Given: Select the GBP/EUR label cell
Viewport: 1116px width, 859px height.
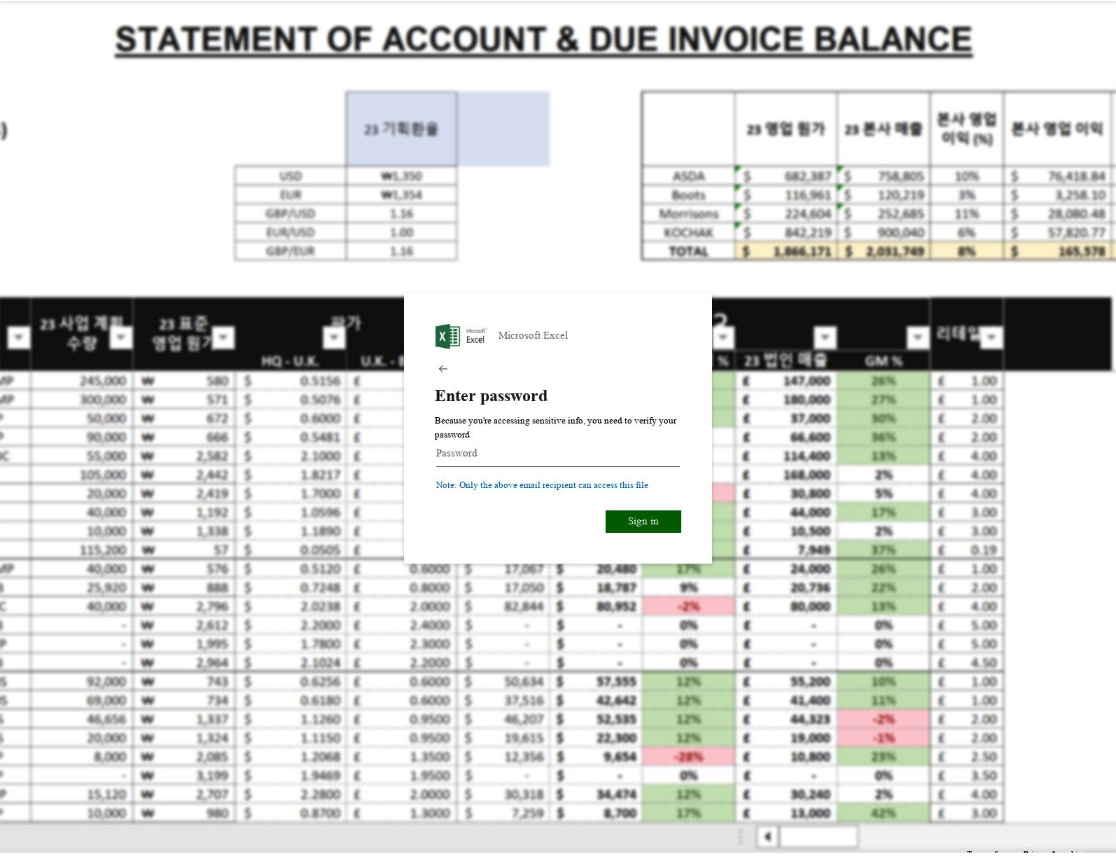Looking at the screenshot, I should (290, 251).
